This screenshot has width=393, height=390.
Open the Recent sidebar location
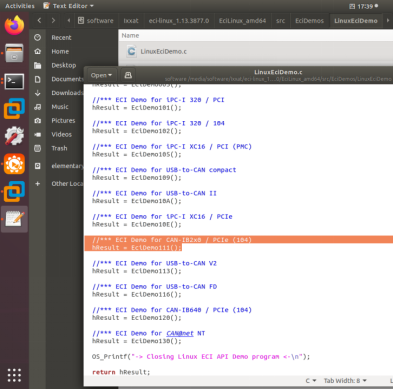(61, 38)
